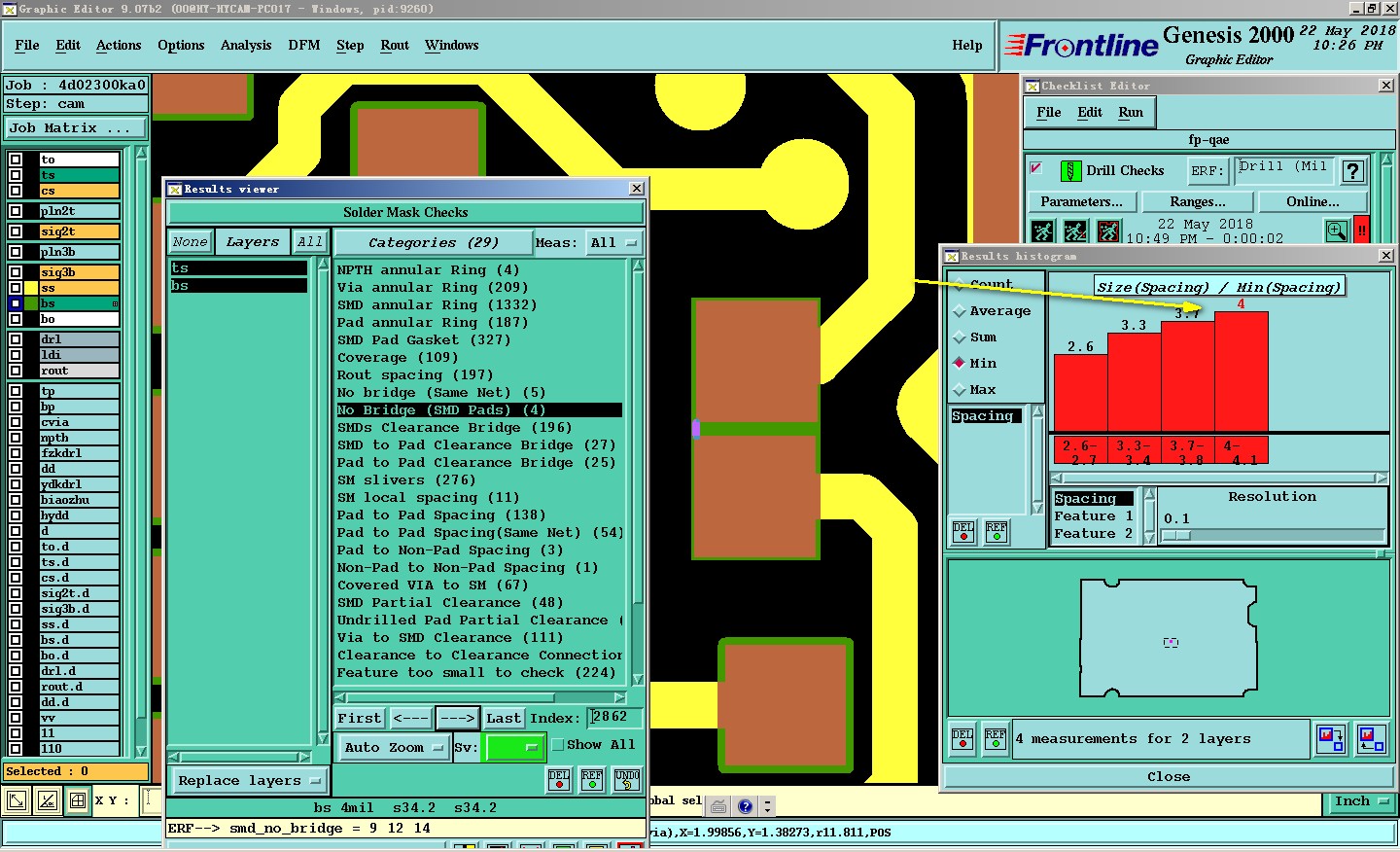The width and height of the screenshot is (1400, 852).
Task: Click Close in Results histogram
Action: pyautogui.click(x=1169, y=776)
